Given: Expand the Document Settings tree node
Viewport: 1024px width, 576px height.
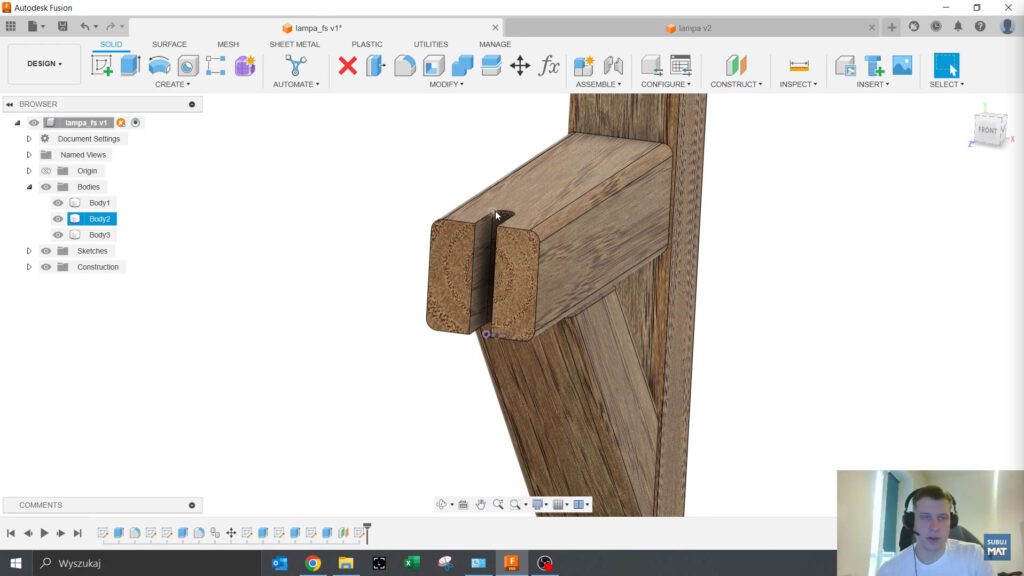Looking at the screenshot, I should click(x=29, y=139).
